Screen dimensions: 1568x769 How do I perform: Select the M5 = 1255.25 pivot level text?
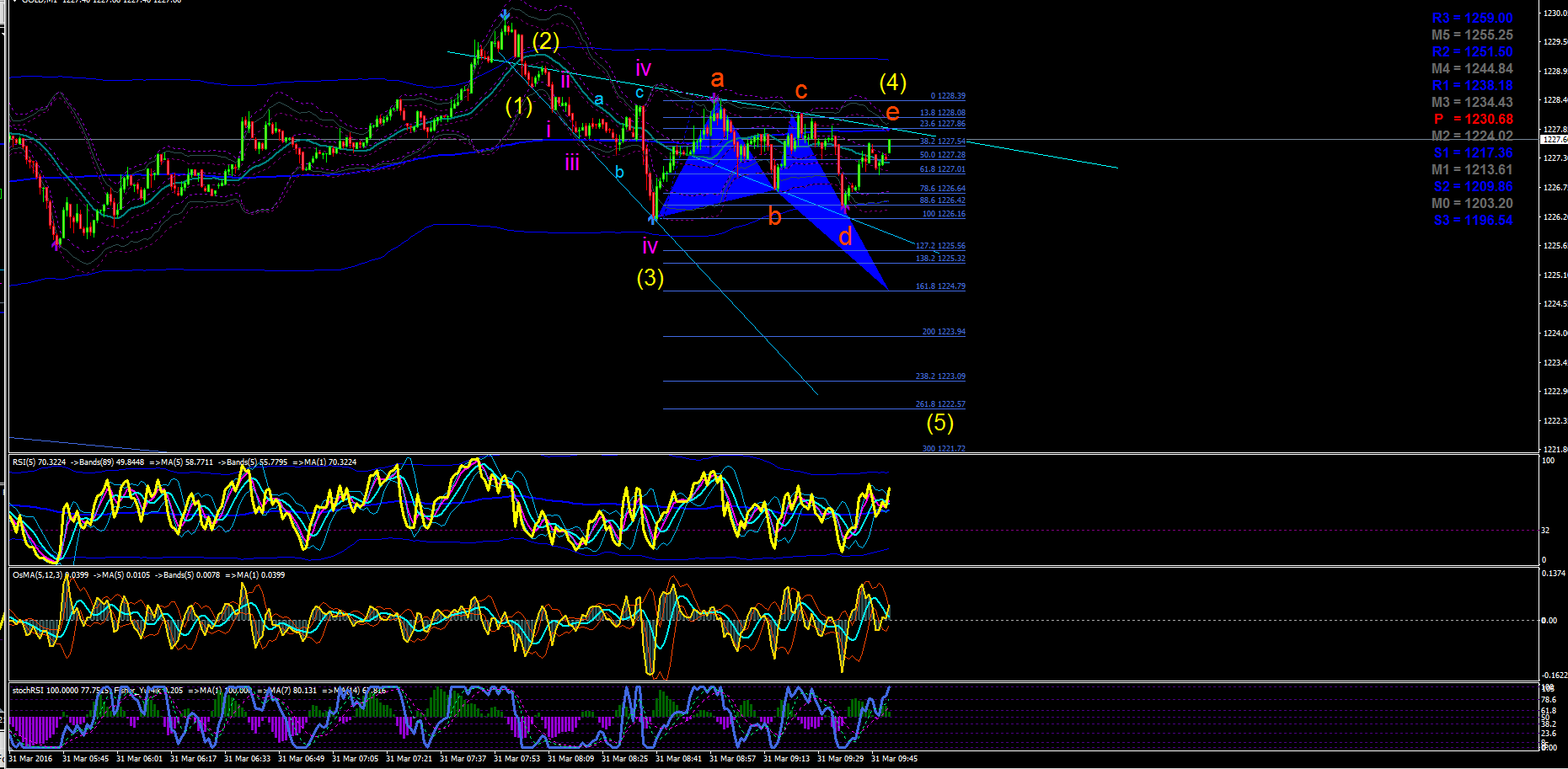pyautogui.click(x=1472, y=35)
